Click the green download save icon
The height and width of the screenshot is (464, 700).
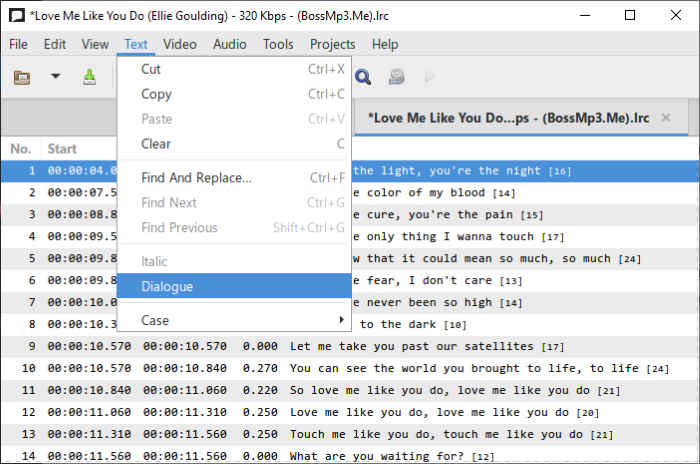89,77
